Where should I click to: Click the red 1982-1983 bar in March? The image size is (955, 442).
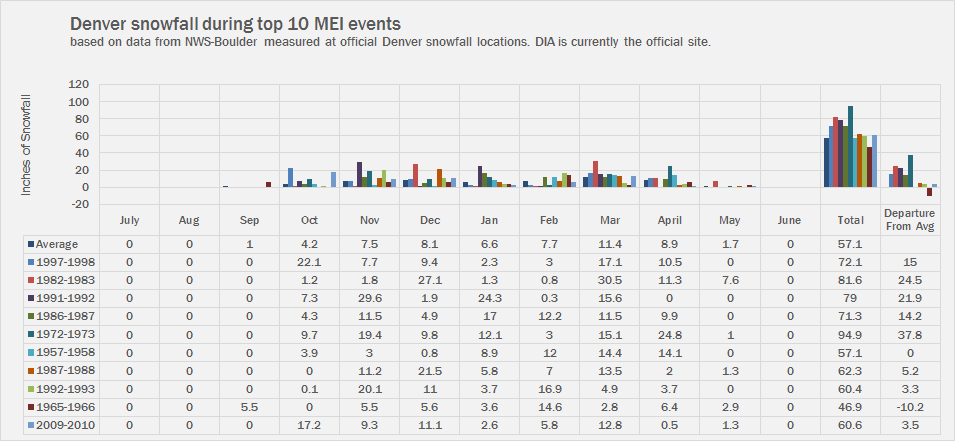(x=595, y=174)
